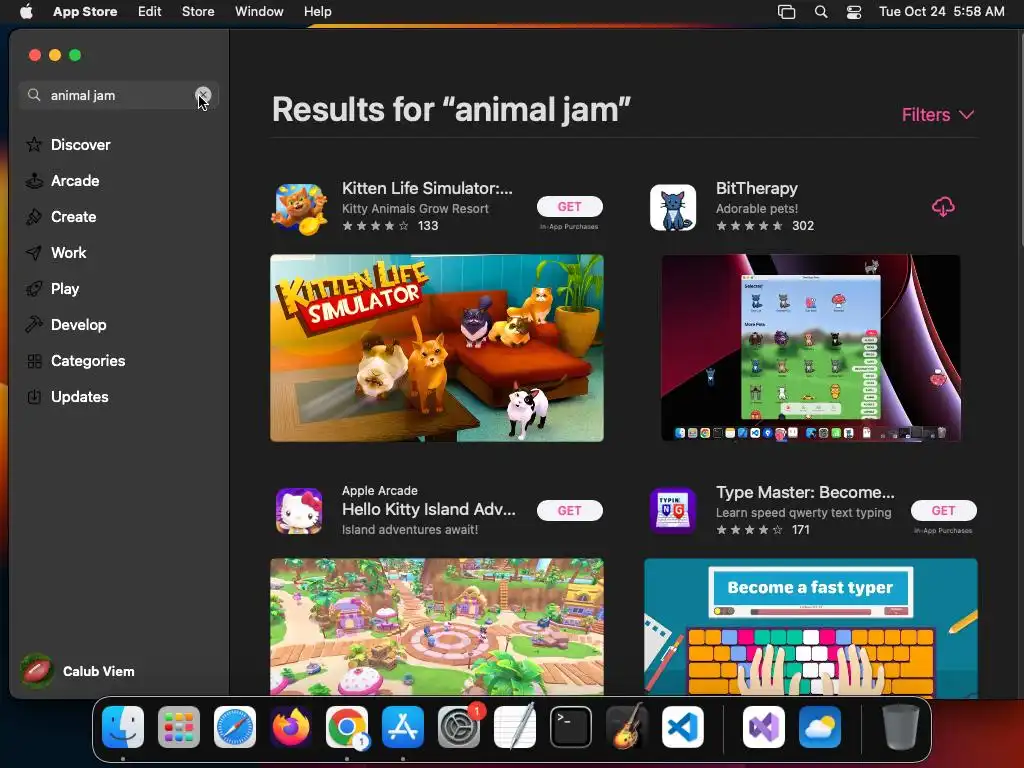Screen dimensions: 1024x768
Task: Open Kitten Life Simulator app icon
Action: click(299, 208)
